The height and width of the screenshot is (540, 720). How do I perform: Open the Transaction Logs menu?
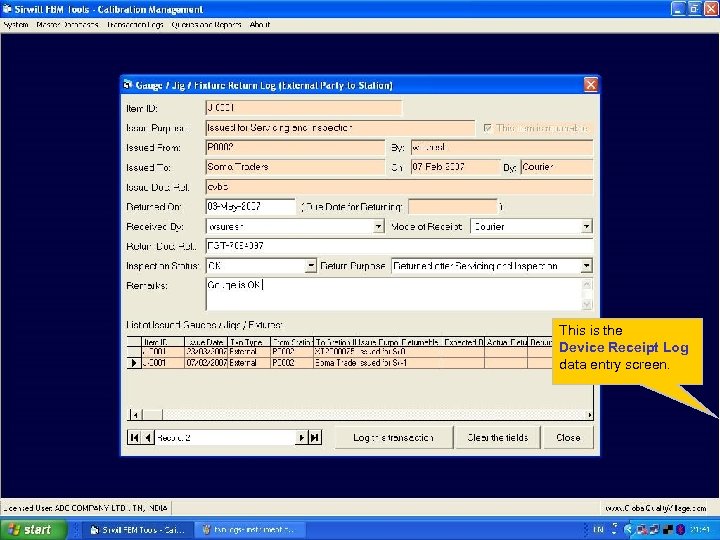tap(135, 25)
